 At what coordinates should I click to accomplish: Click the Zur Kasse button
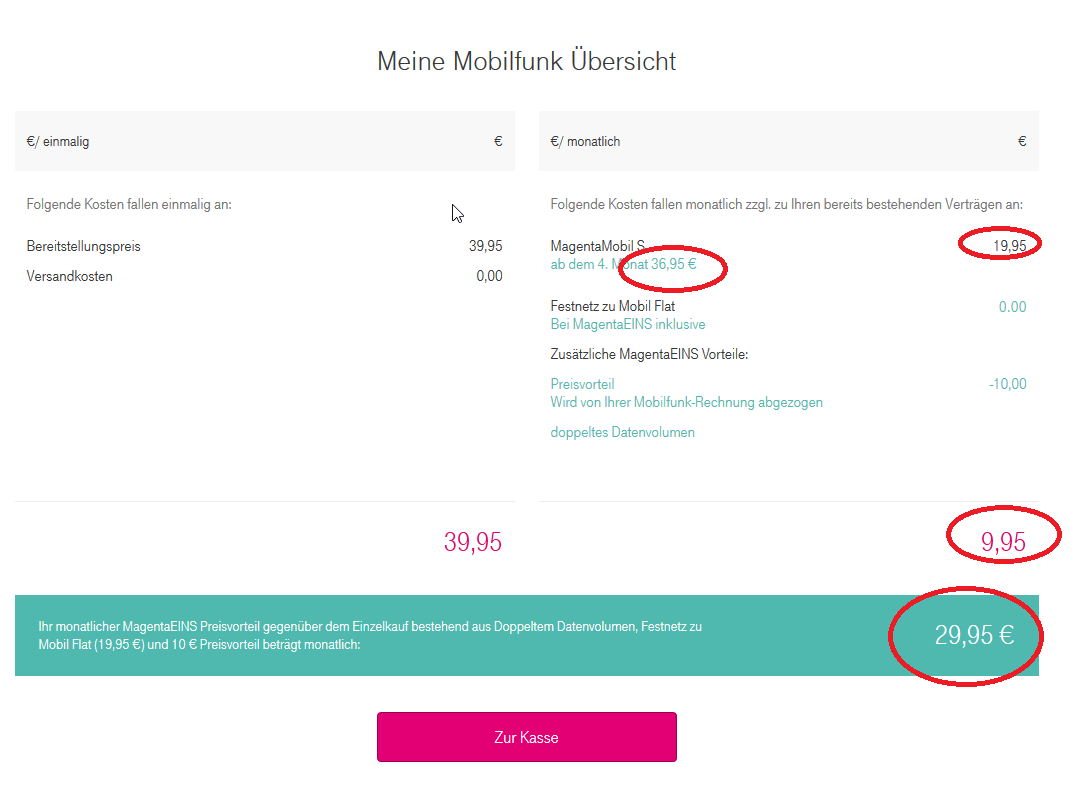pos(526,737)
